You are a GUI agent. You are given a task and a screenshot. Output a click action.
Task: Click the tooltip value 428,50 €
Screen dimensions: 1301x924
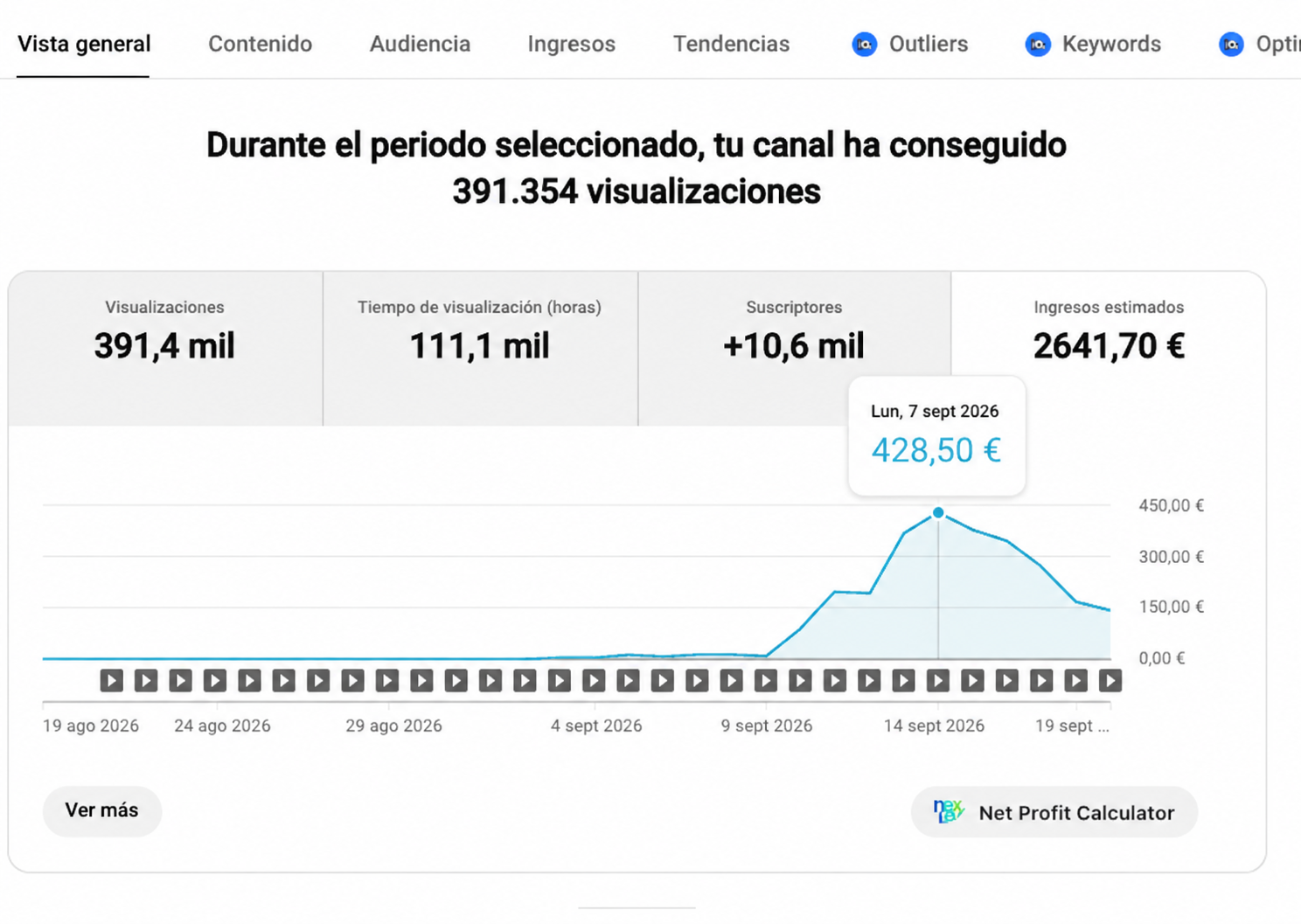[936, 450]
